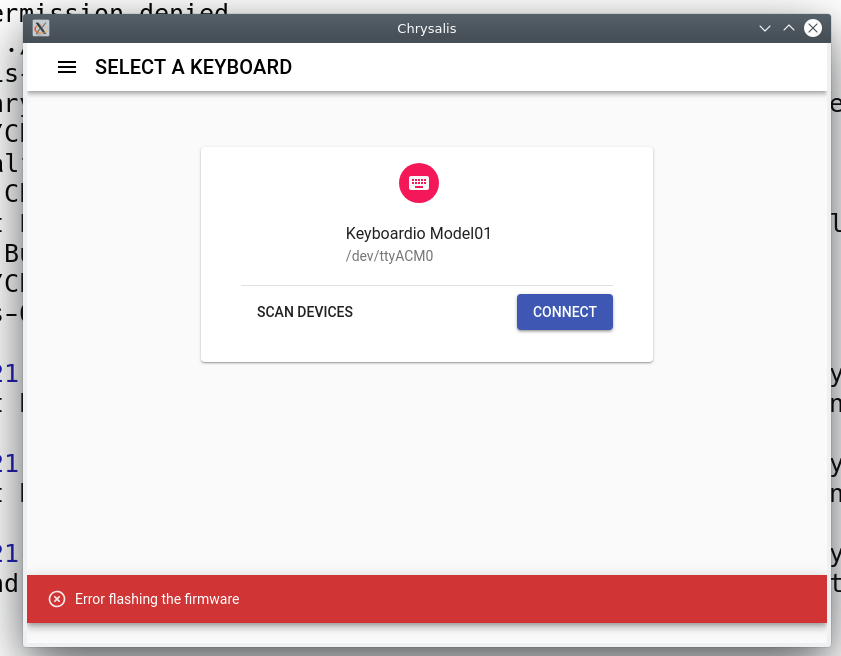This screenshot has height=656, width=841.
Task: Minimize the Chrysalis window
Action: pyautogui.click(x=765, y=28)
